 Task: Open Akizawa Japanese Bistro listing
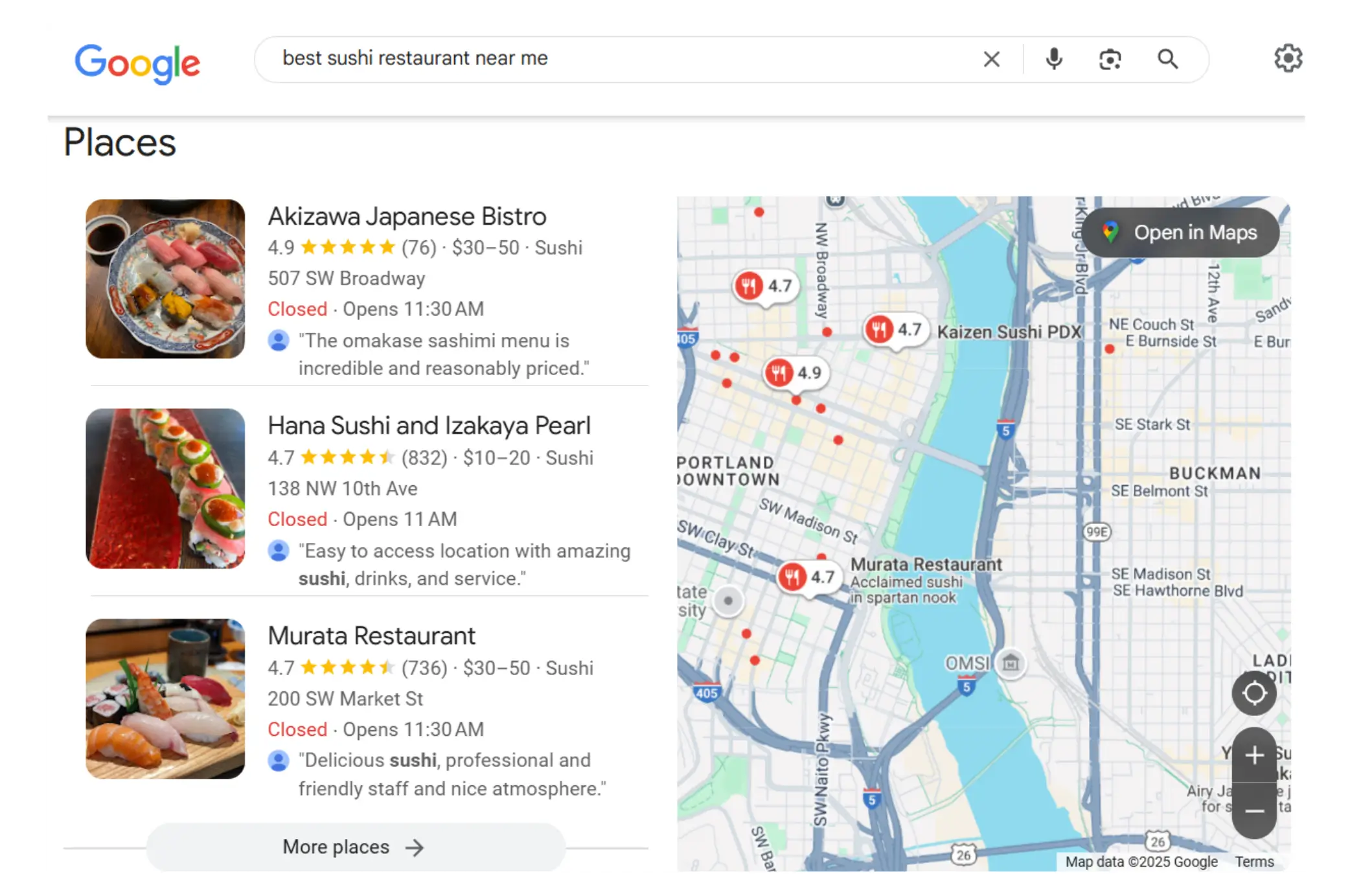coord(407,216)
